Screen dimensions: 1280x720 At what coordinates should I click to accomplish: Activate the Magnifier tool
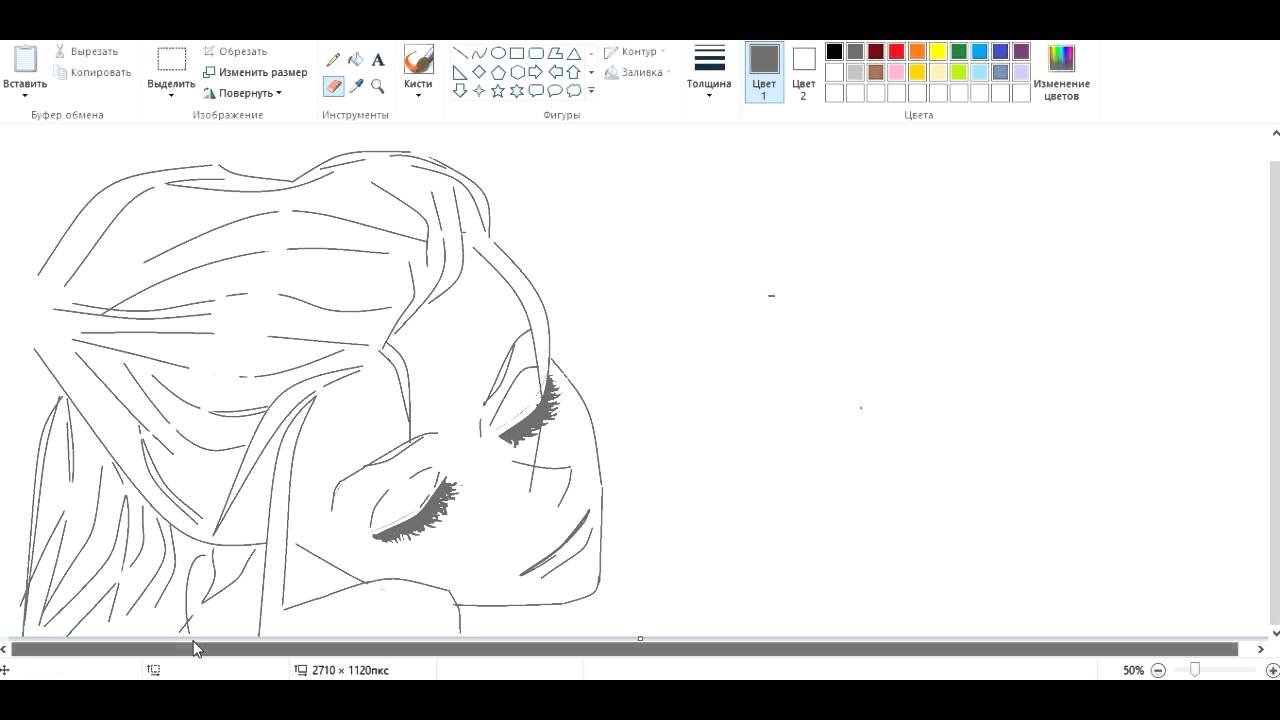(378, 87)
